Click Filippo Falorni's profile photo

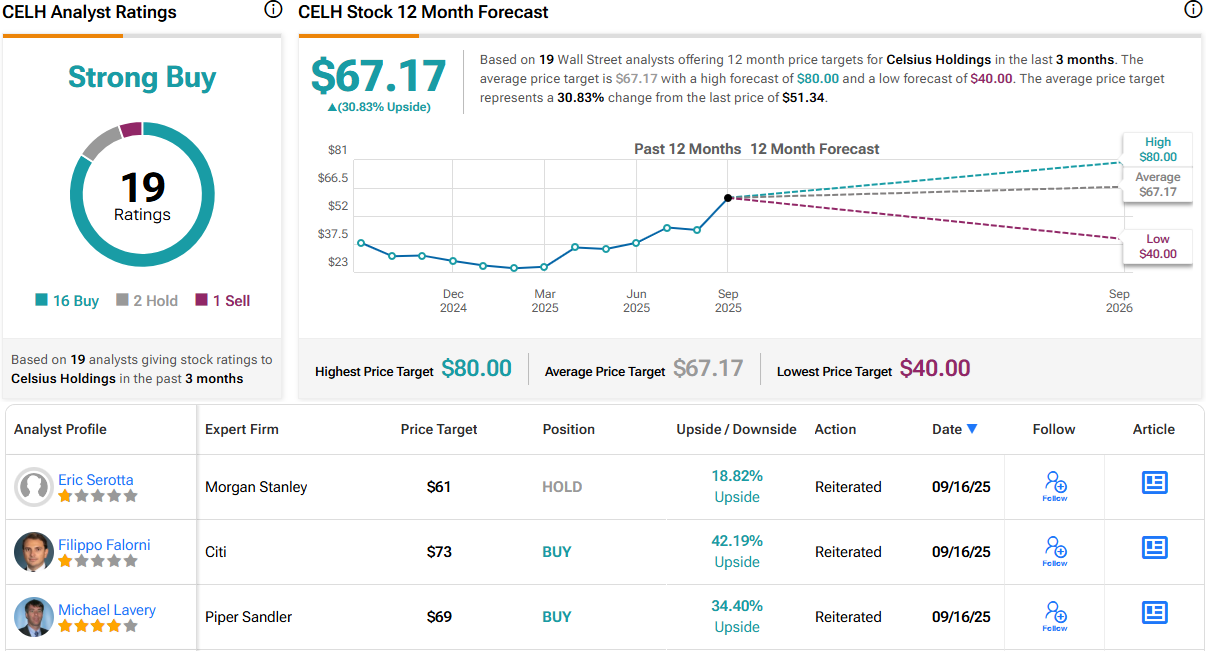pos(34,552)
